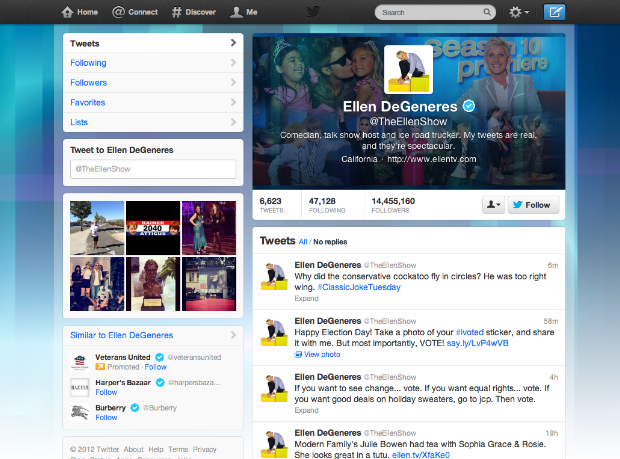Click the Harper's Bazaar avatar icon

tap(79, 387)
